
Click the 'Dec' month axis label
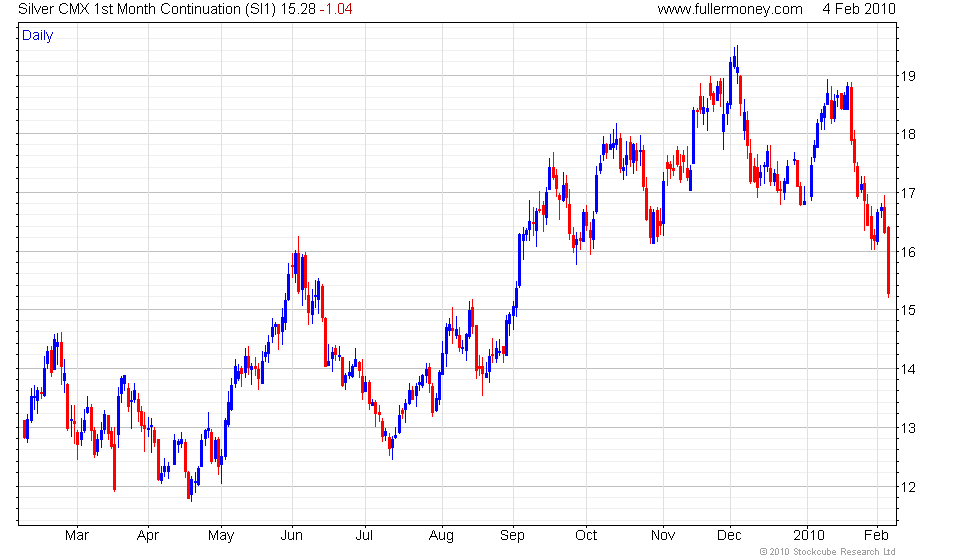tap(729, 536)
